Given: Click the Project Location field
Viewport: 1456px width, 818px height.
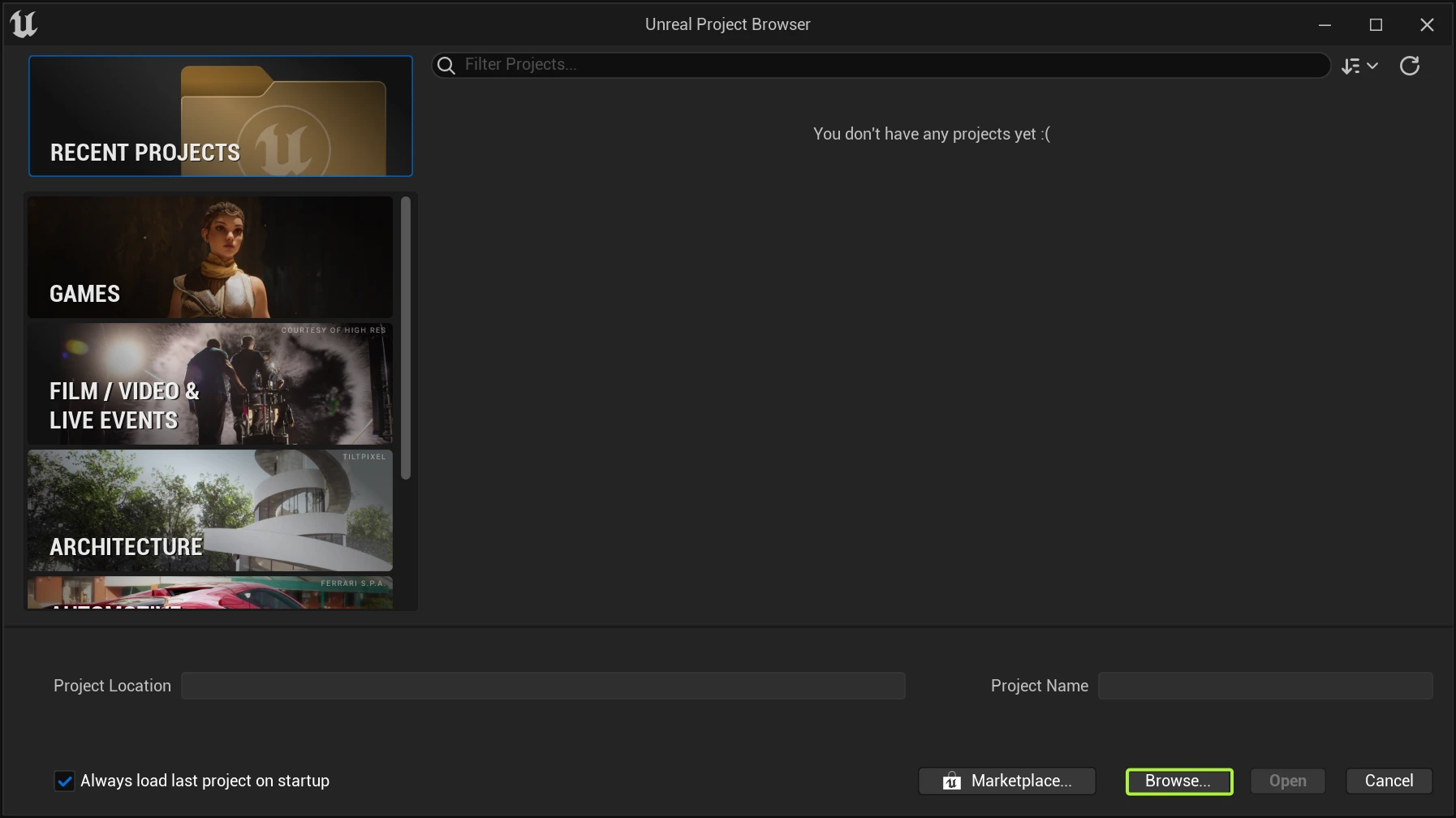Looking at the screenshot, I should click(x=543, y=686).
